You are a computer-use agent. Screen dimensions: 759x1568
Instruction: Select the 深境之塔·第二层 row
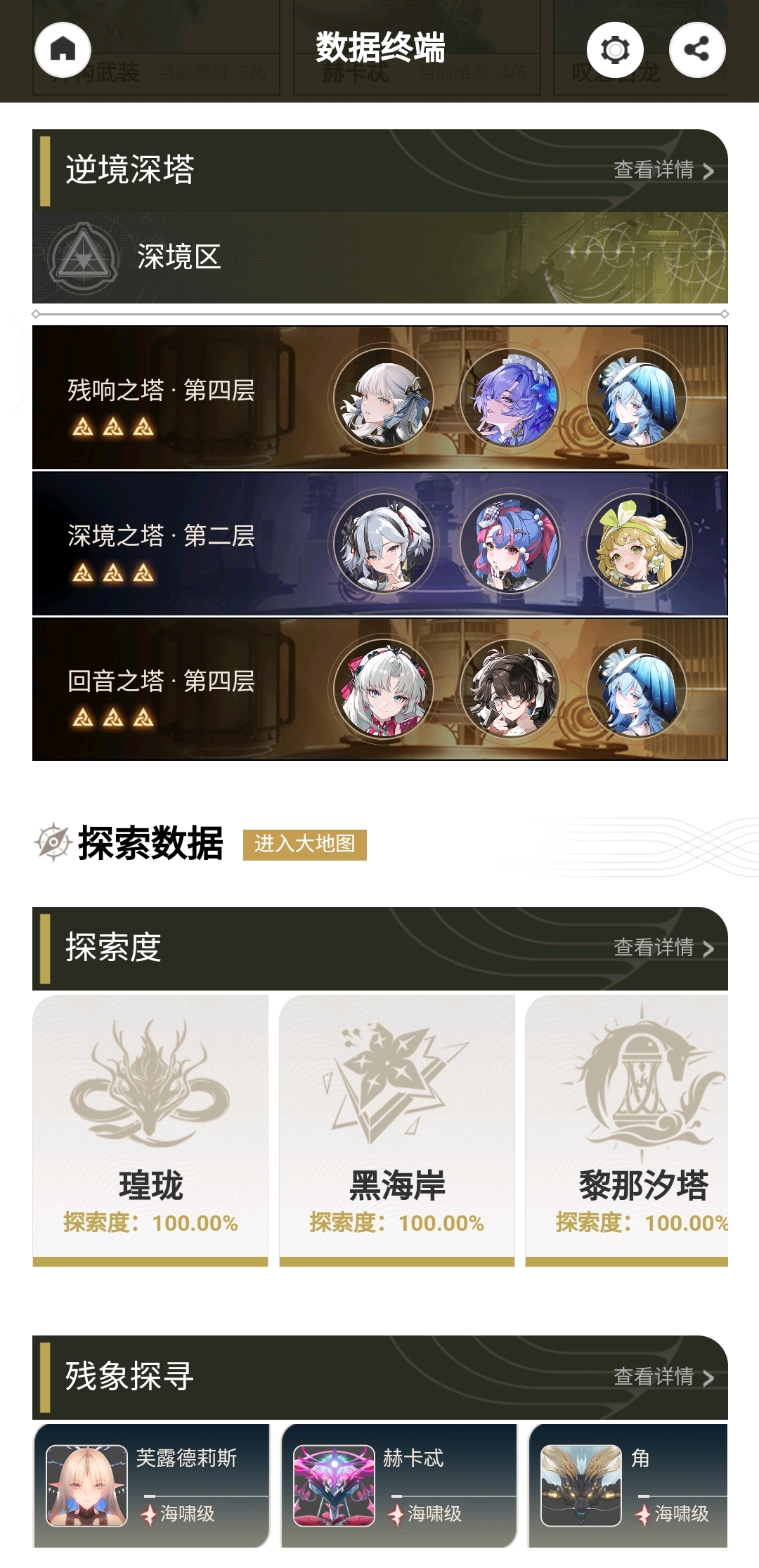[x=380, y=544]
